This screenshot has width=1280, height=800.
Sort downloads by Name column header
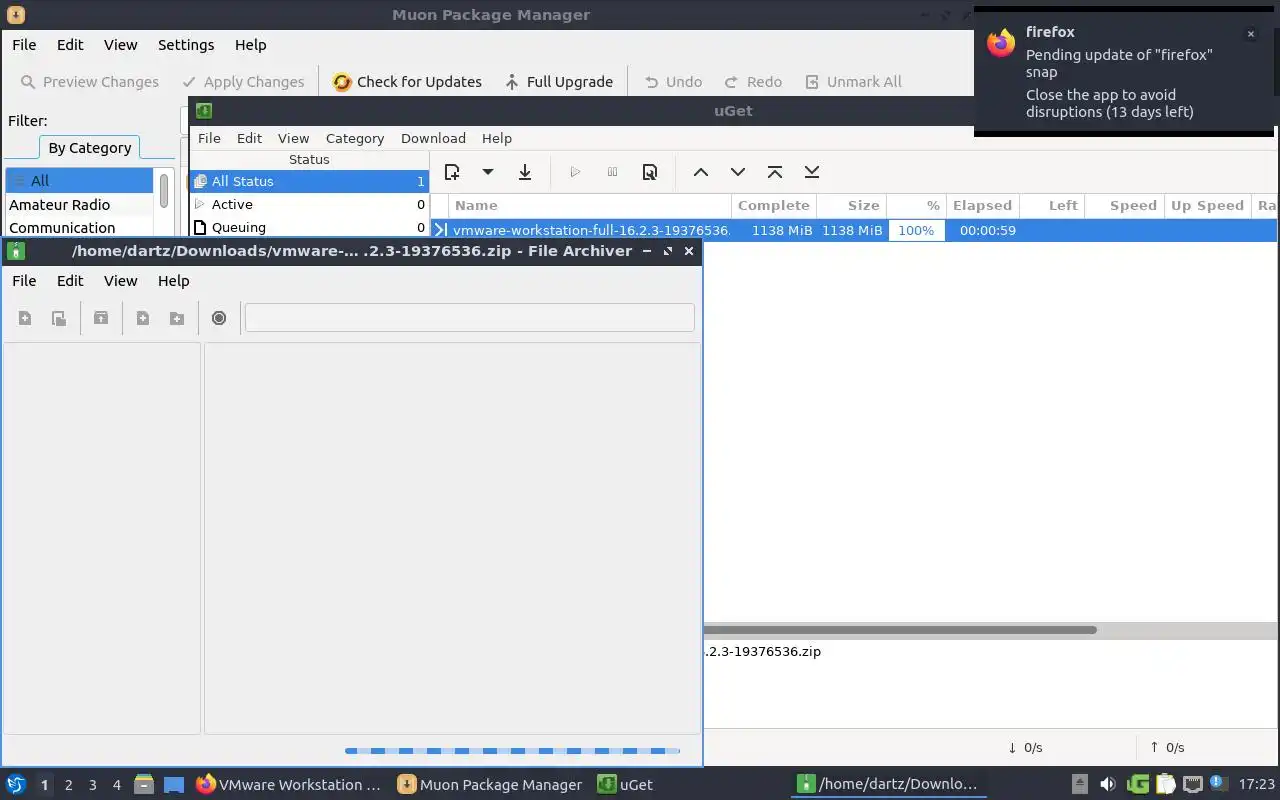coord(590,205)
